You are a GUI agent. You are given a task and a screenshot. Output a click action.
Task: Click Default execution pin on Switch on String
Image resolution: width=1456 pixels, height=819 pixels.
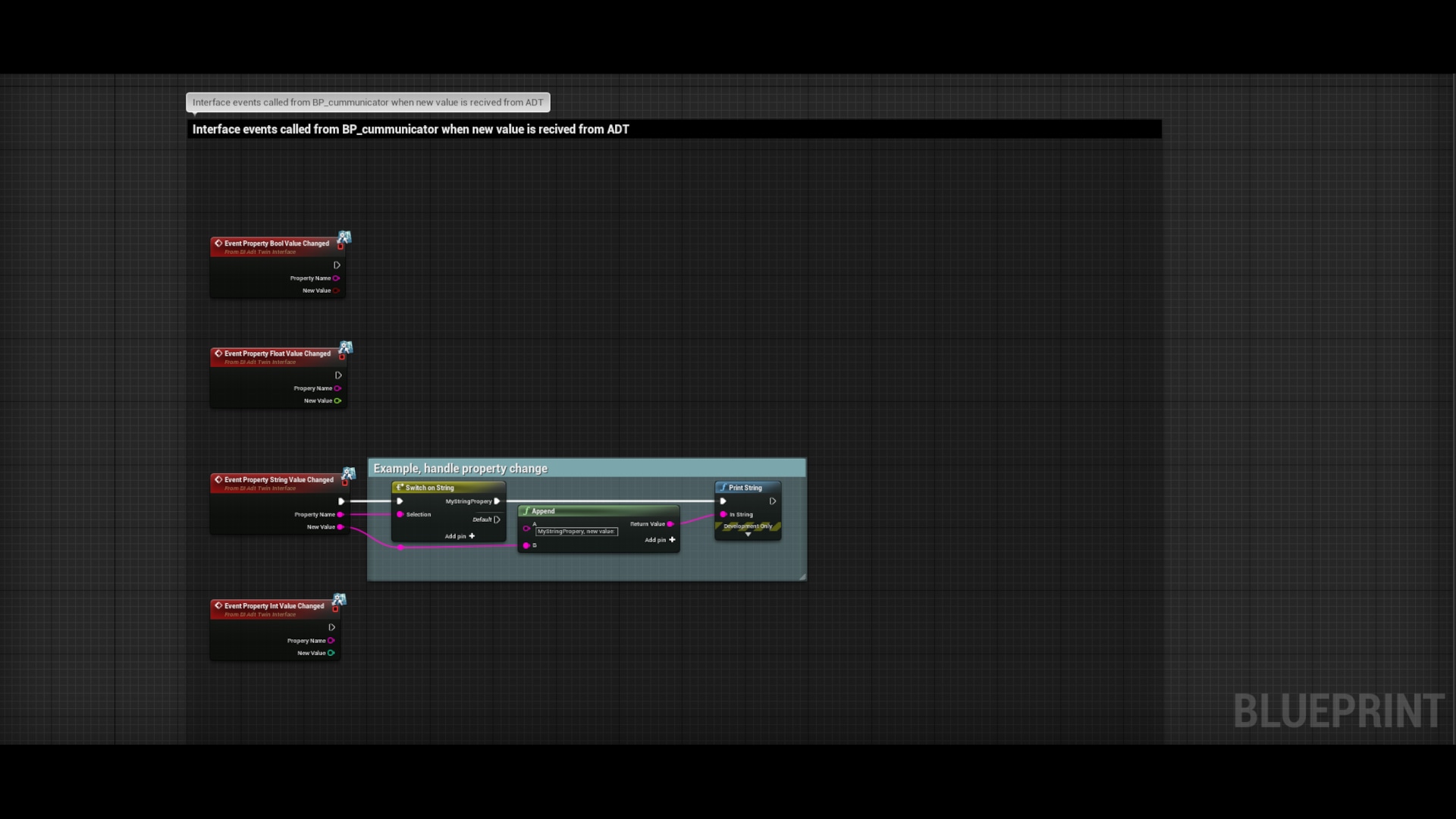[497, 519]
